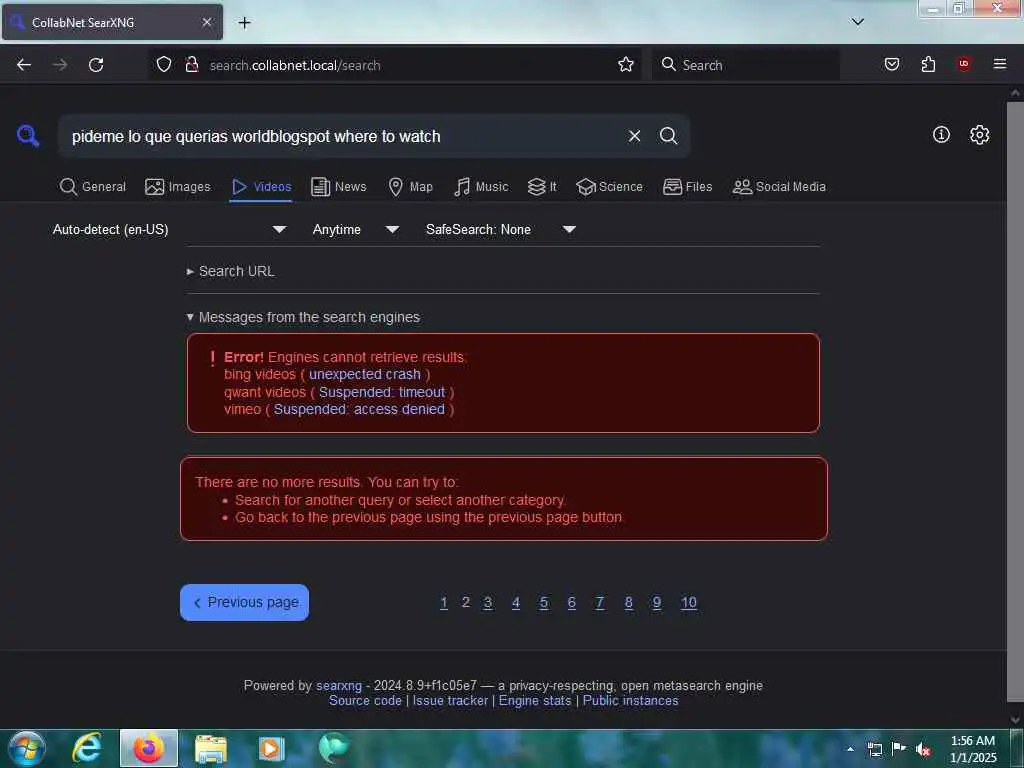This screenshot has height=768, width=1024.
Task: Open Issue tracker footer link
Action: click(x=450, y=701)
